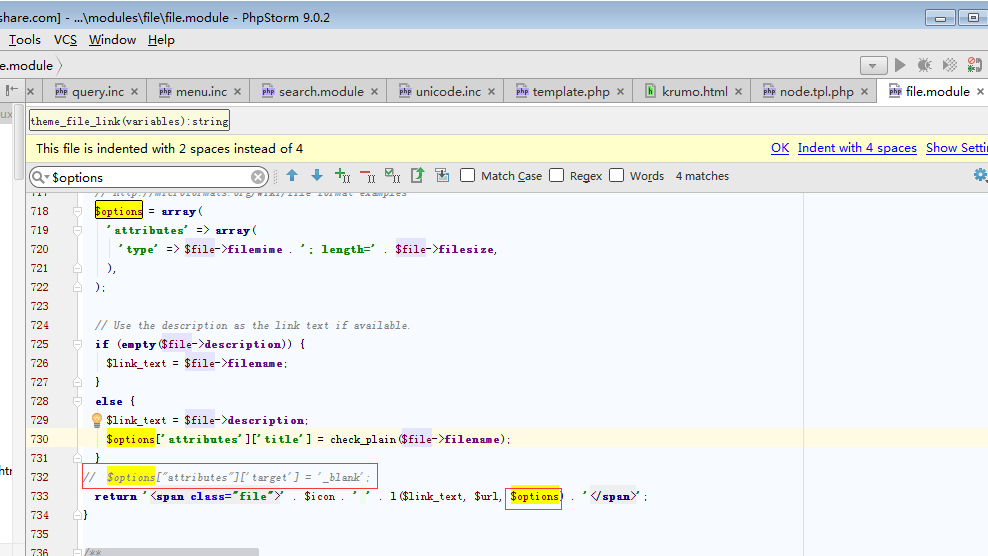This screenshot has width=988, height=556.
Task: Click highlighted $options on line 718
Action: 118,211
